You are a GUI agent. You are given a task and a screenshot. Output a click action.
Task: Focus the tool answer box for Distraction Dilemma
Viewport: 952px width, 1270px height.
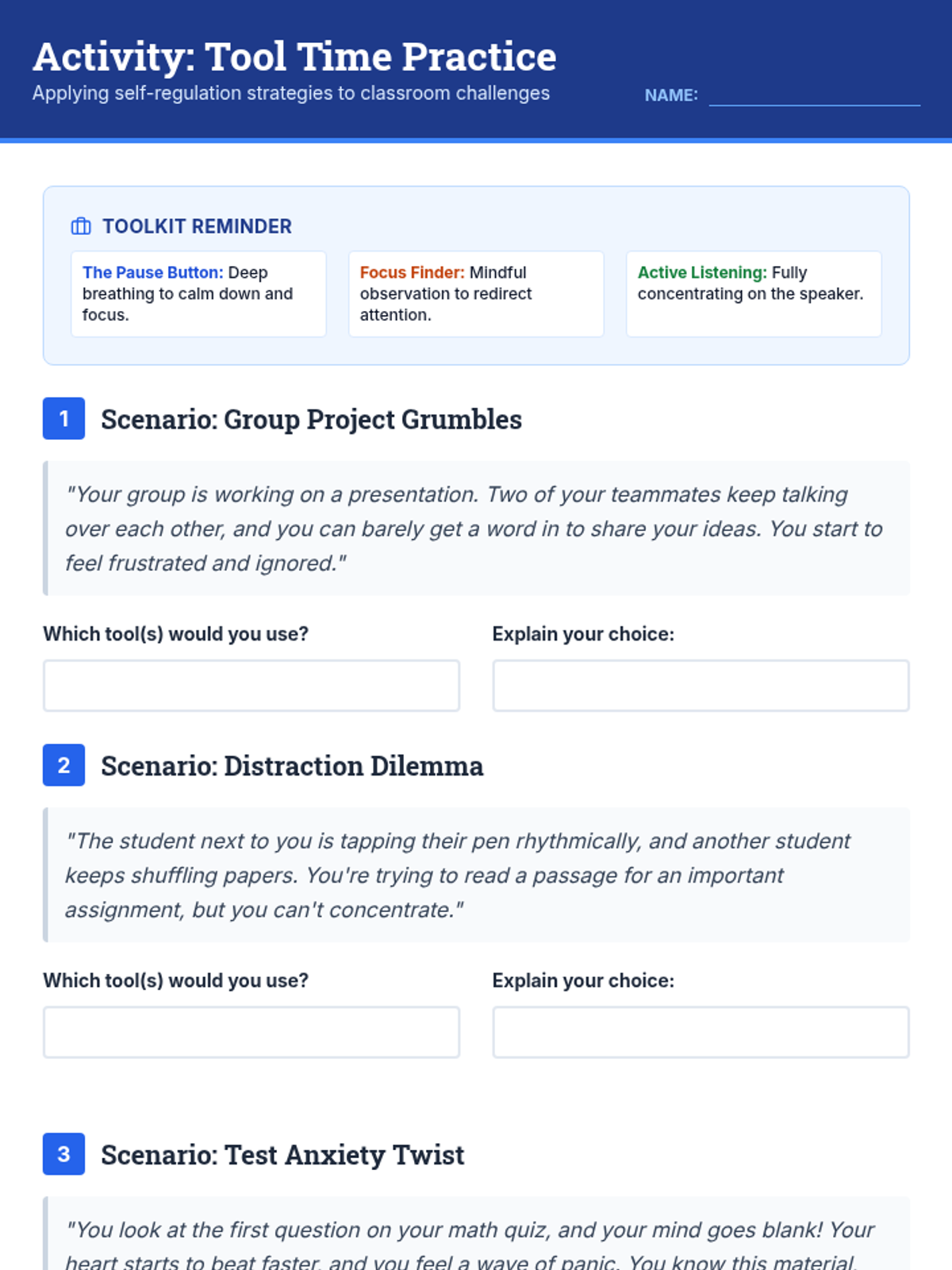click(x=251, y=1032)
